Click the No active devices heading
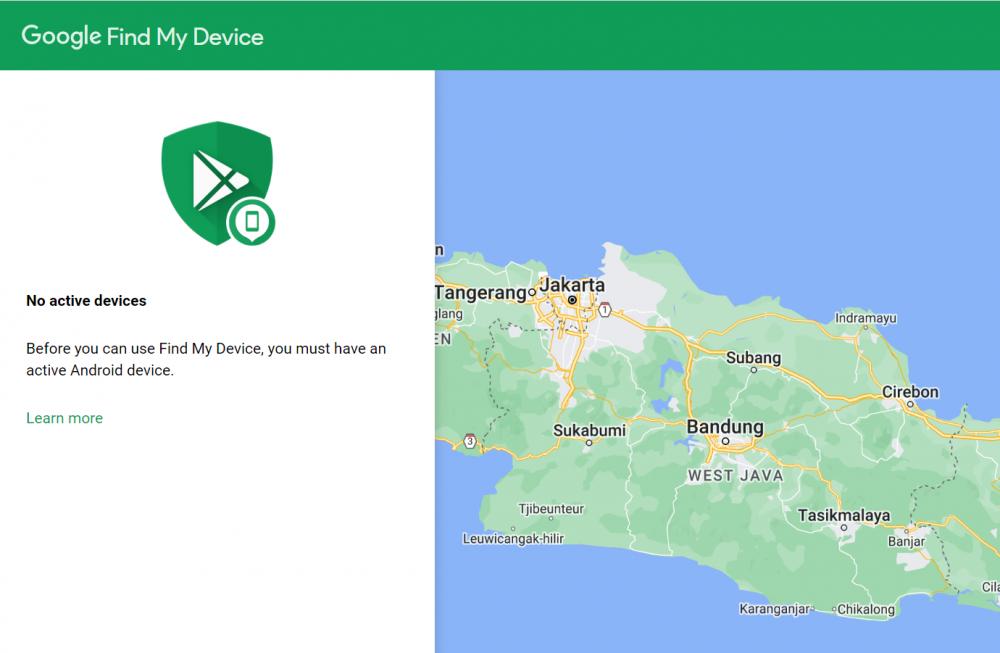 86,301
